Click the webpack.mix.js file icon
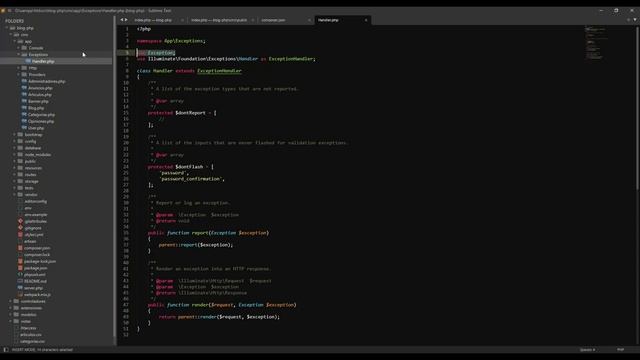Viewport: 640px width, 360px height. tap(20, 294)
